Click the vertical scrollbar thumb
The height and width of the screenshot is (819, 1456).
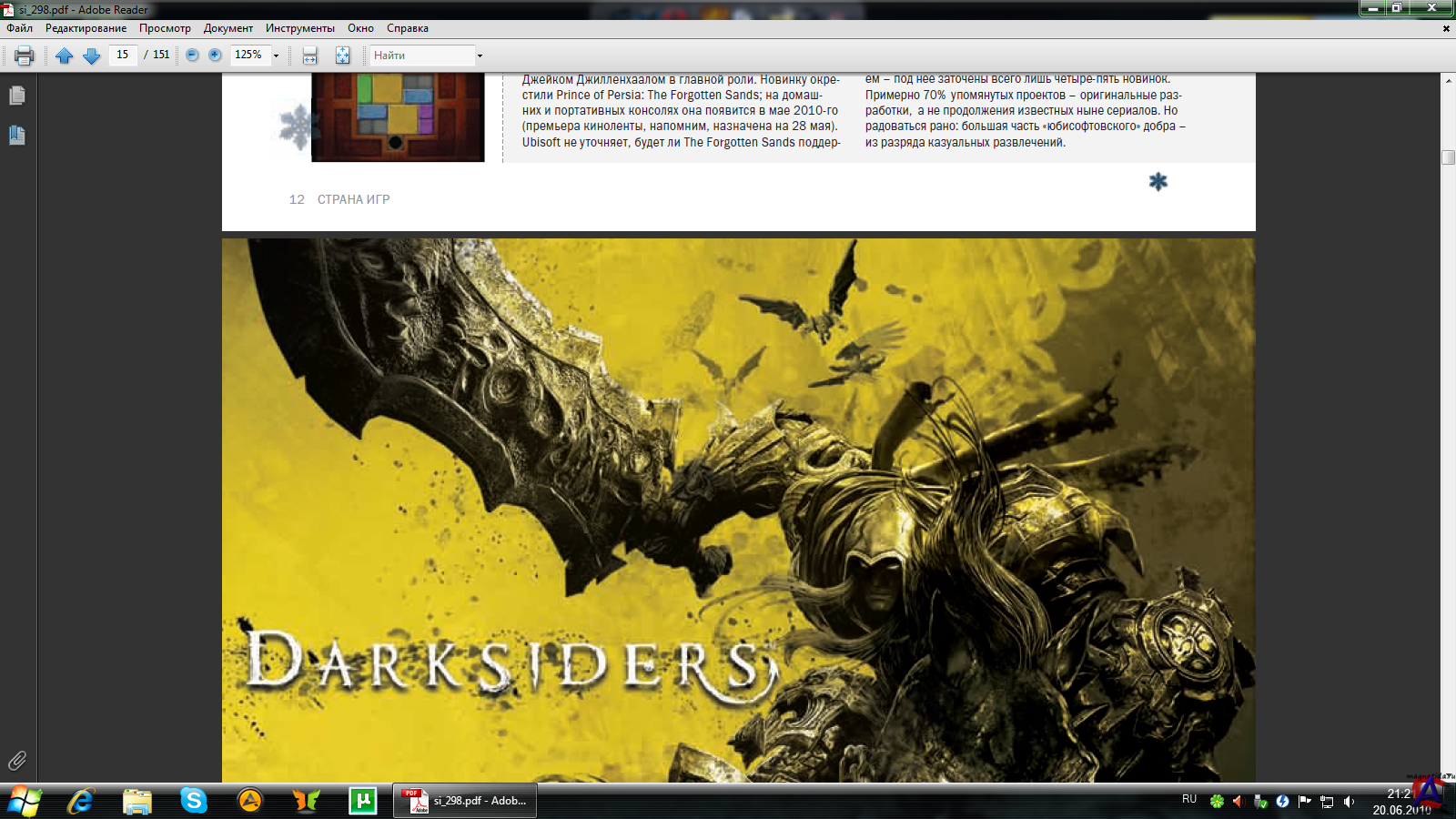point(1448,157)
